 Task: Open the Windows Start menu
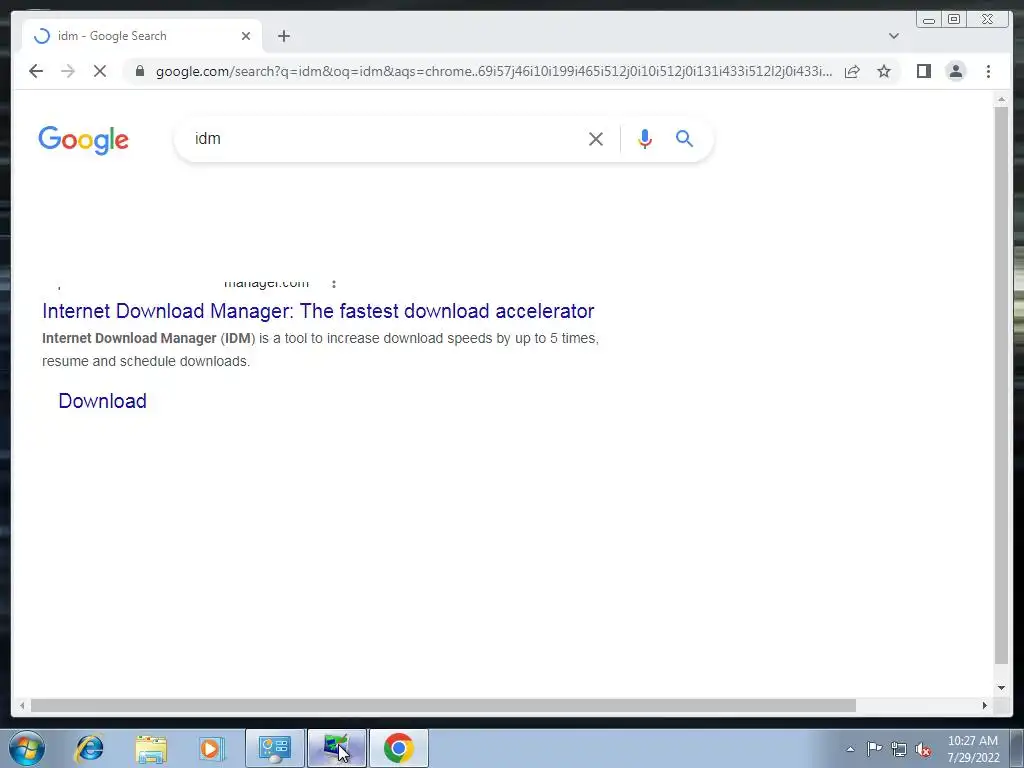pos(26,748)
